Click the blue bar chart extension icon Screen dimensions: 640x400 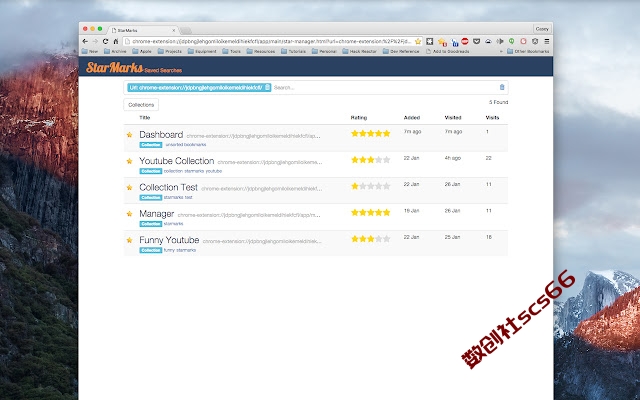point(454,42)
